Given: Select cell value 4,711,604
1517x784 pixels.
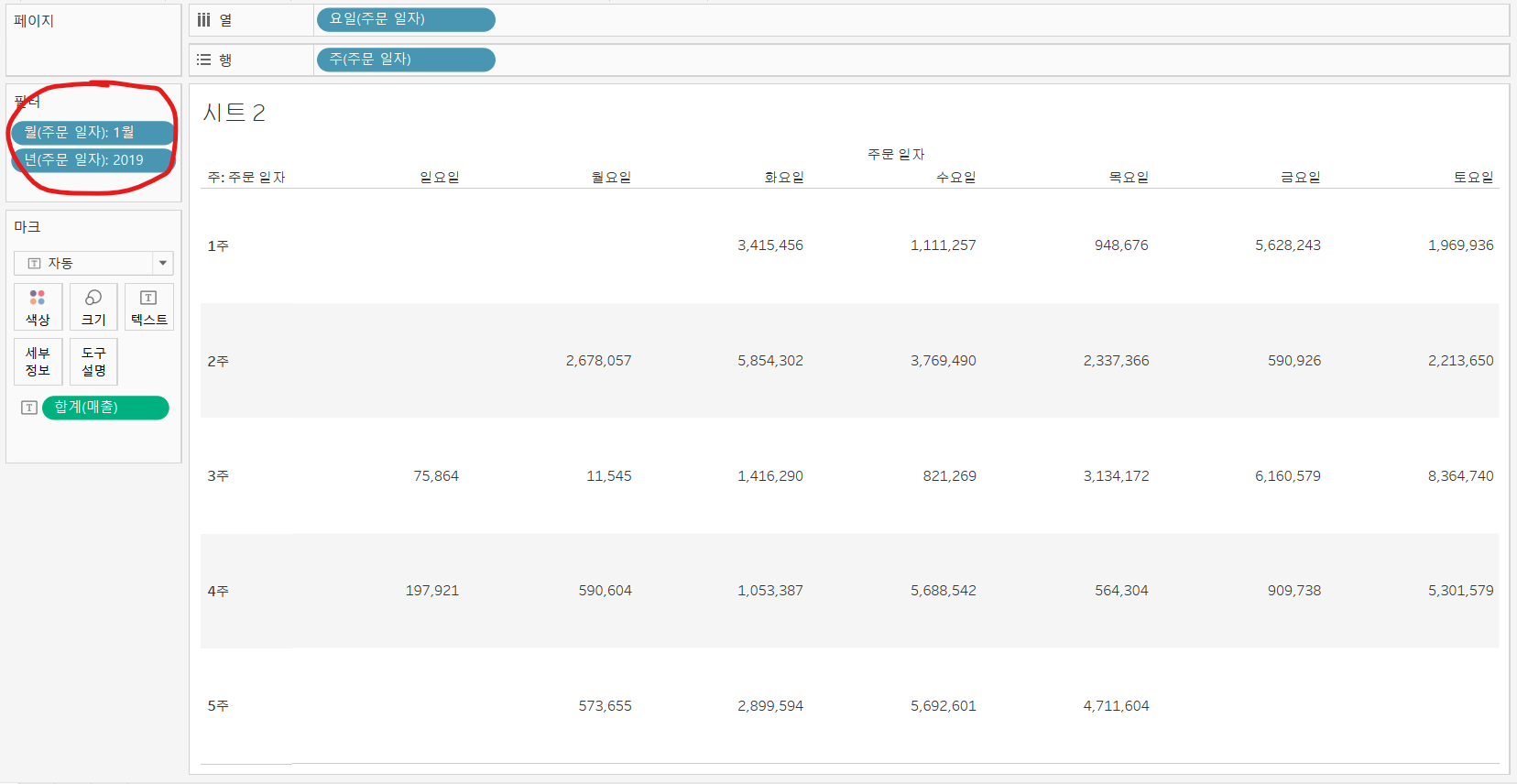Looking at the screenshot, I should pos(1116,706).
